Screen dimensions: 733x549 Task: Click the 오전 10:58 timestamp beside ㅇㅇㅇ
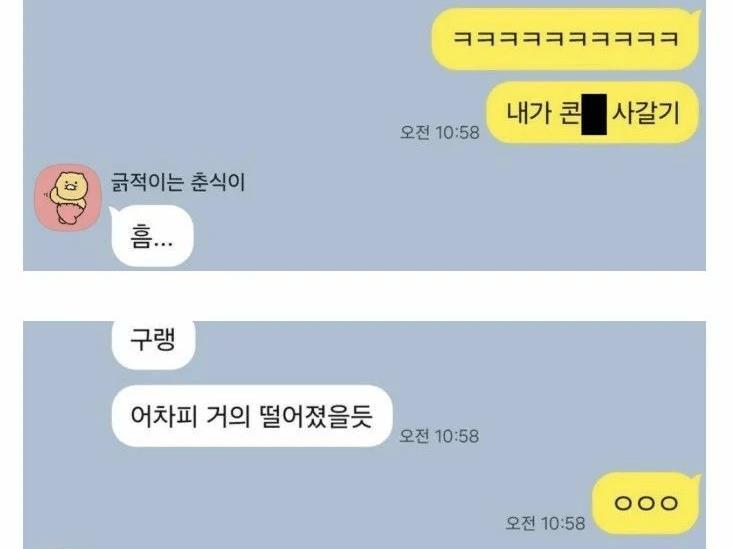tap(546, 523)
